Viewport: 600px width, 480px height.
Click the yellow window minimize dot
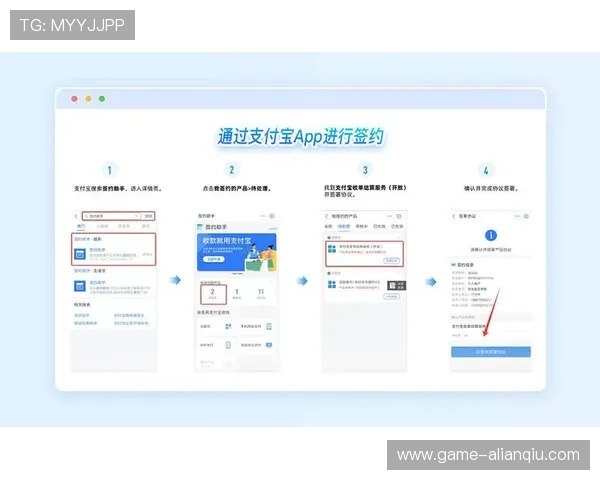pos(88,99)
